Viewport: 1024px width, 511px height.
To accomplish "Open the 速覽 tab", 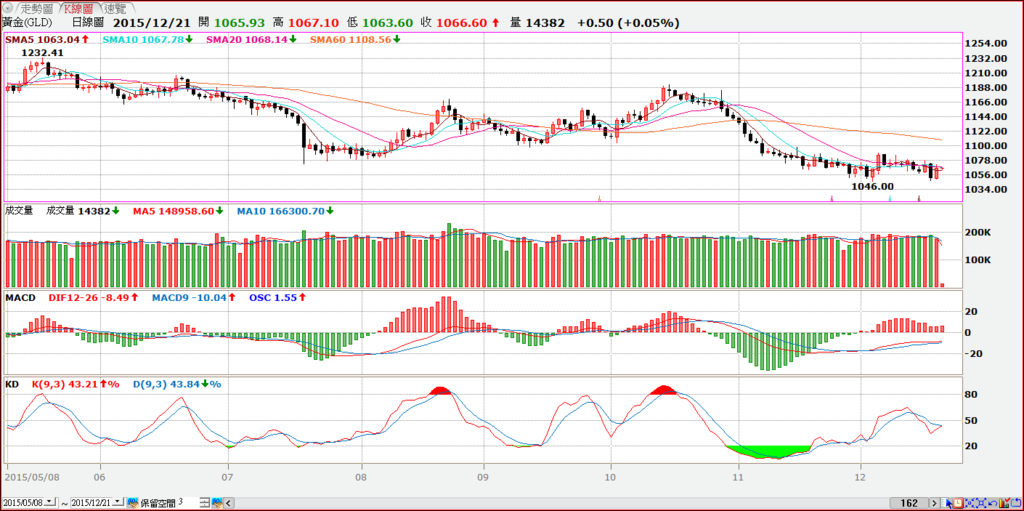I will point(117,8).
